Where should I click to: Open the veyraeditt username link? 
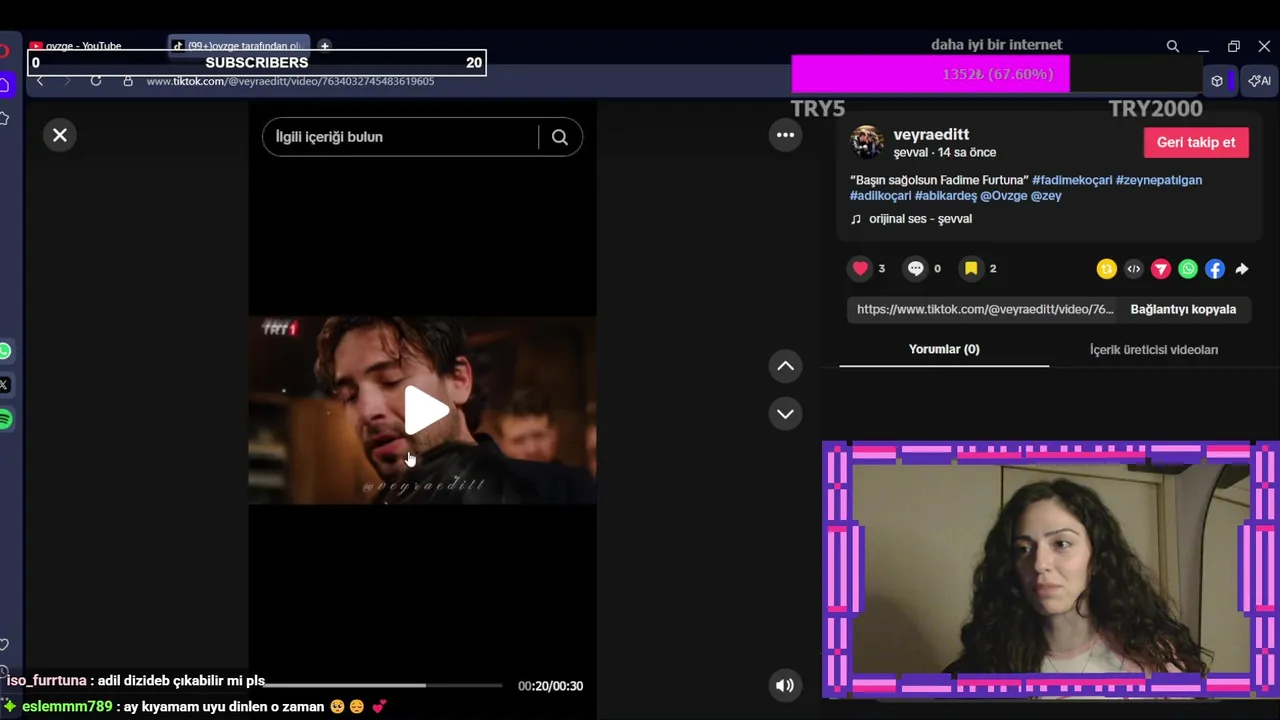click(x=931, y=134)
